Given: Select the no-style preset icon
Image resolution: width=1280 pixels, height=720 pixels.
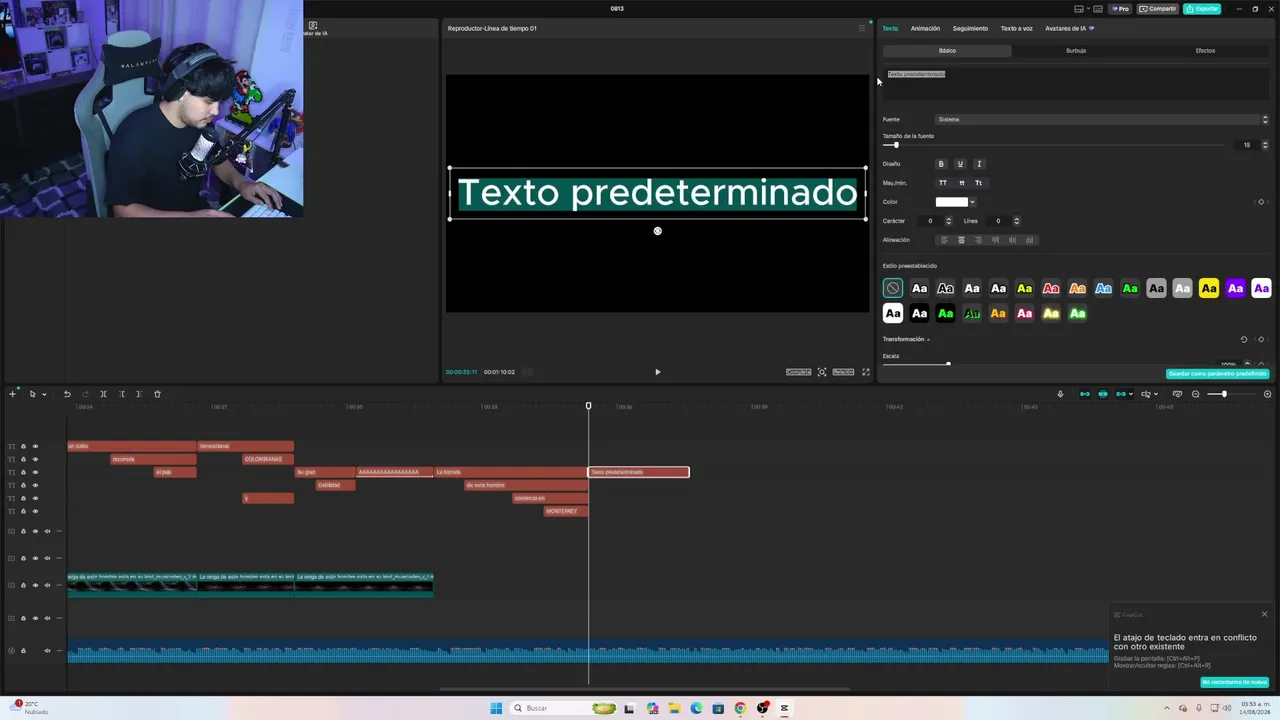Looking at the screenshot, I should (x=893, y=288).
